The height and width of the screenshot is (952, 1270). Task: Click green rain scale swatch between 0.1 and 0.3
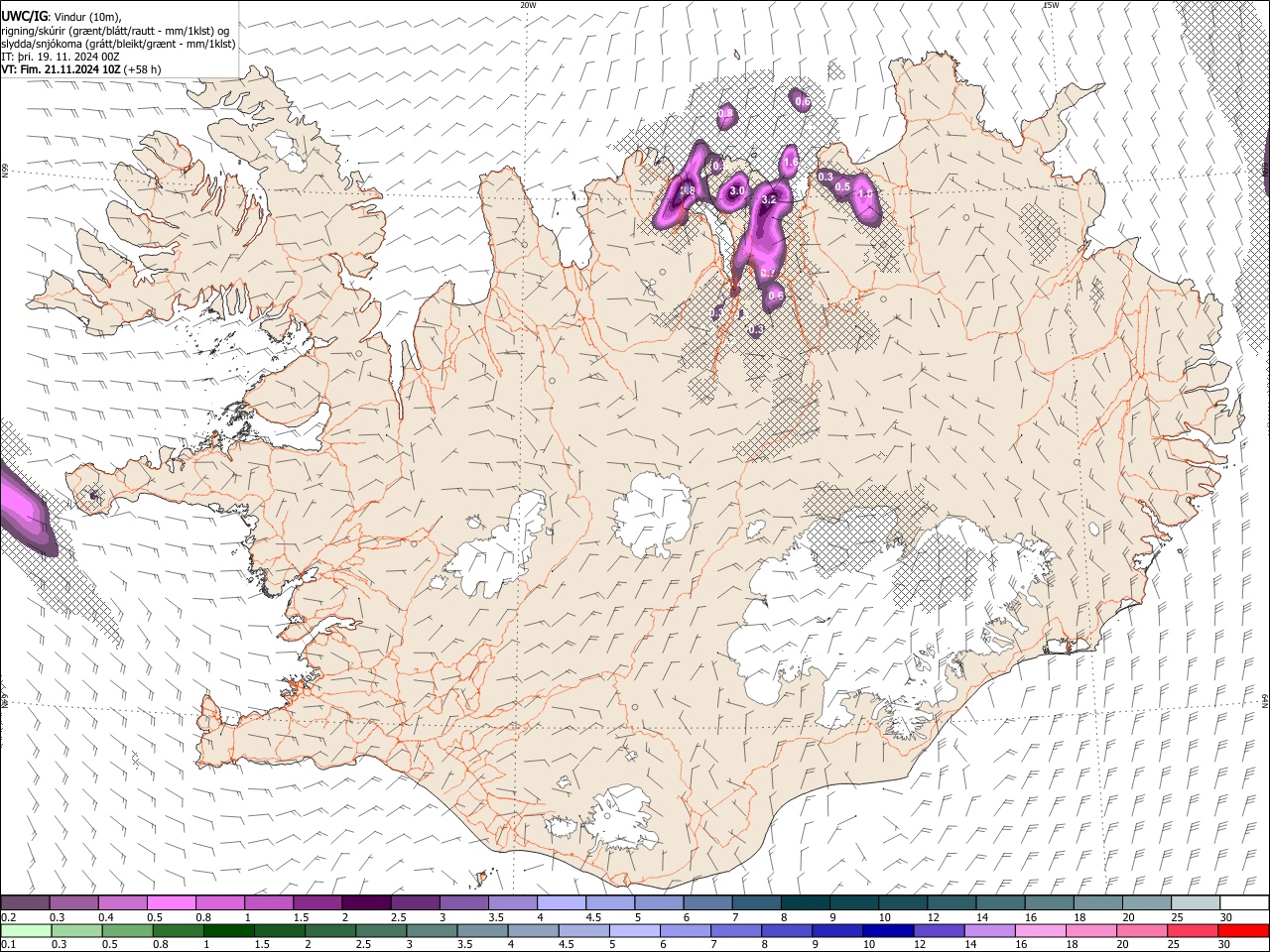25,930
